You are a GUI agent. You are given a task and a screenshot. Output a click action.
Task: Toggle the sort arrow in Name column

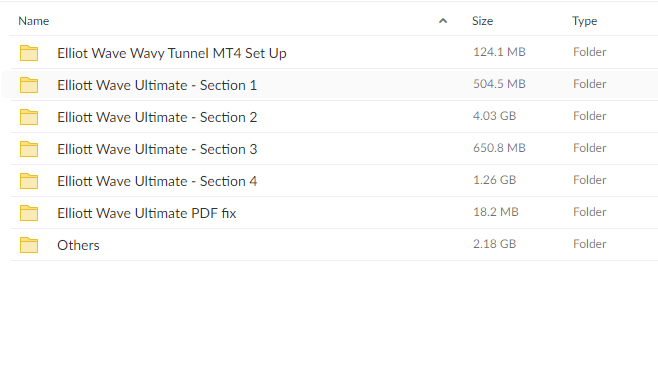[x=443, y=21]
